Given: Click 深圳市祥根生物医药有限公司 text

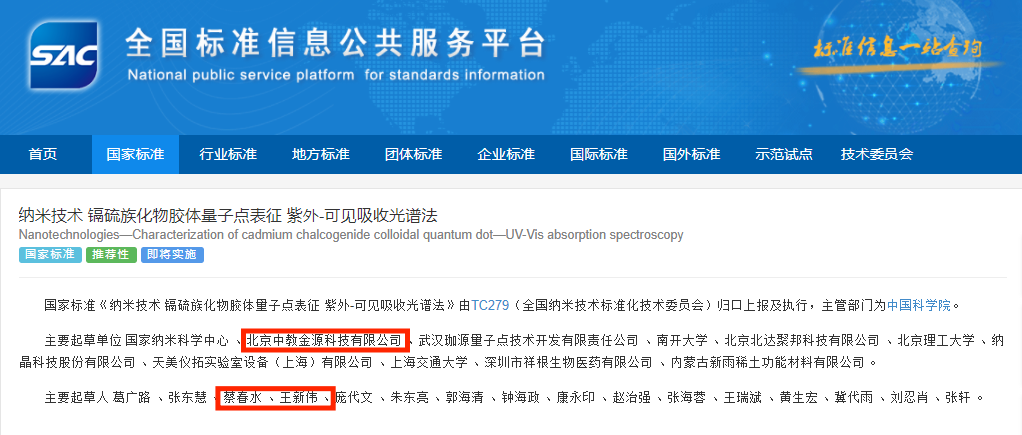Looking at the screenshot, I should 567,362.
